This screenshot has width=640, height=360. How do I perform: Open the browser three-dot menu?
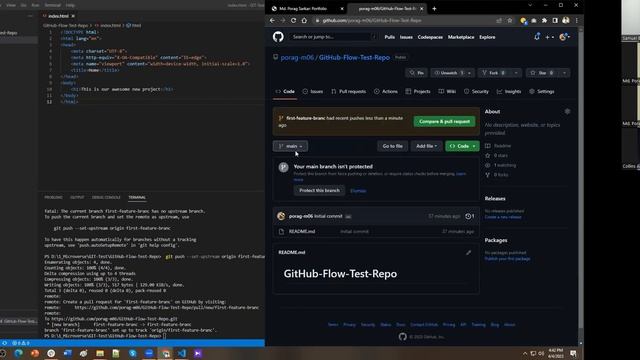[x=576, y=20]
